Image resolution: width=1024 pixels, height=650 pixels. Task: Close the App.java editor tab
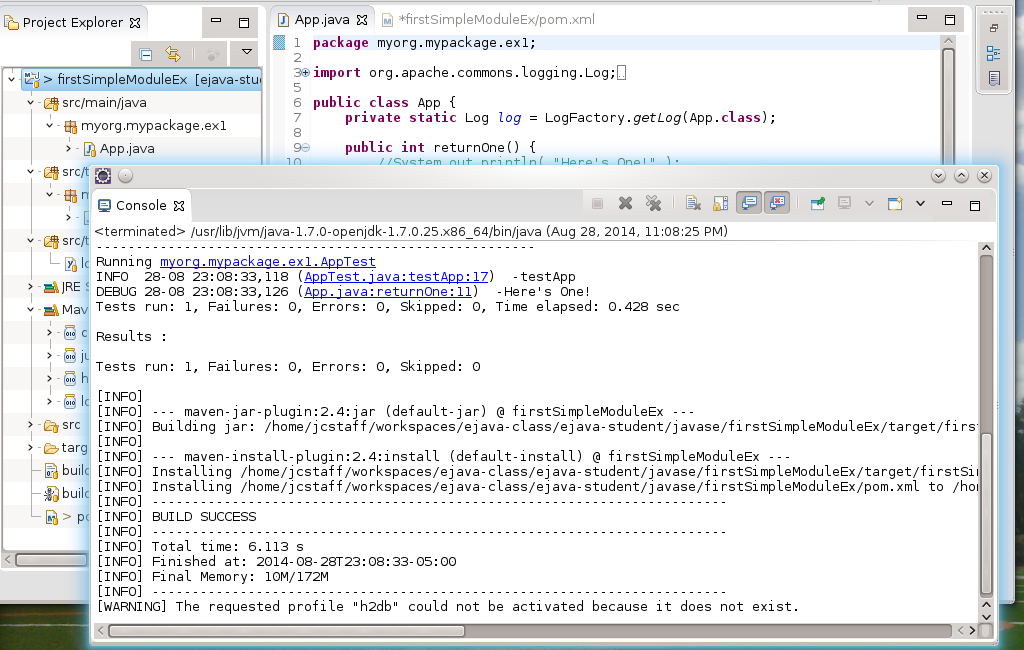362,20
